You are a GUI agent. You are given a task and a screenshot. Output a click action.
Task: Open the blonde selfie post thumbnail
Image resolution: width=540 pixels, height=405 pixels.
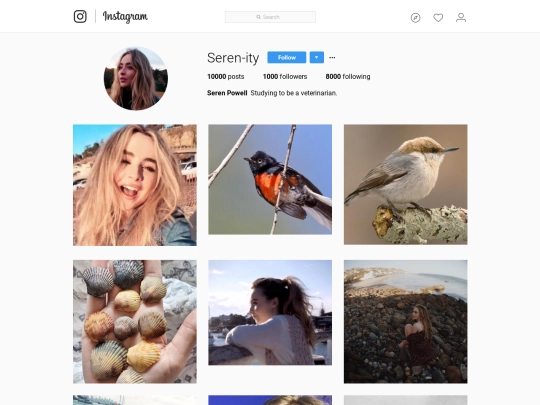tap(135, 185)
